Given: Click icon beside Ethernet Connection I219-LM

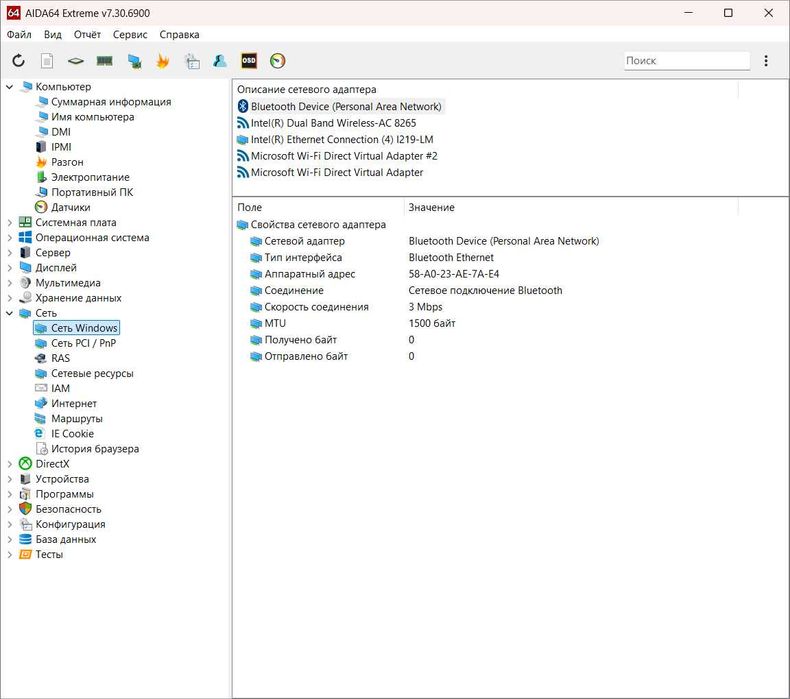Looking at the screenshot, I should coord(243,140).
